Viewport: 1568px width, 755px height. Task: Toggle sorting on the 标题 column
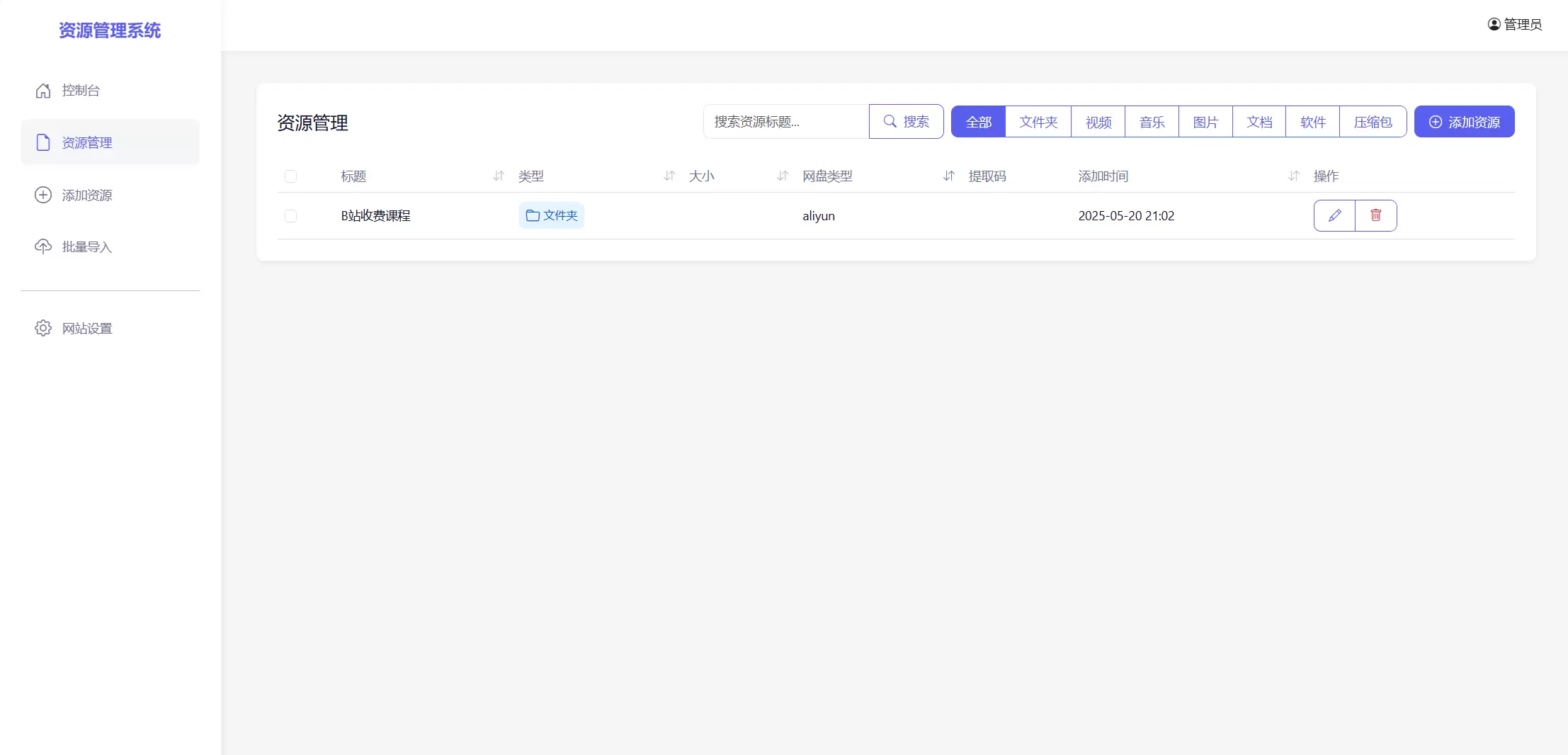pos(498,176)
